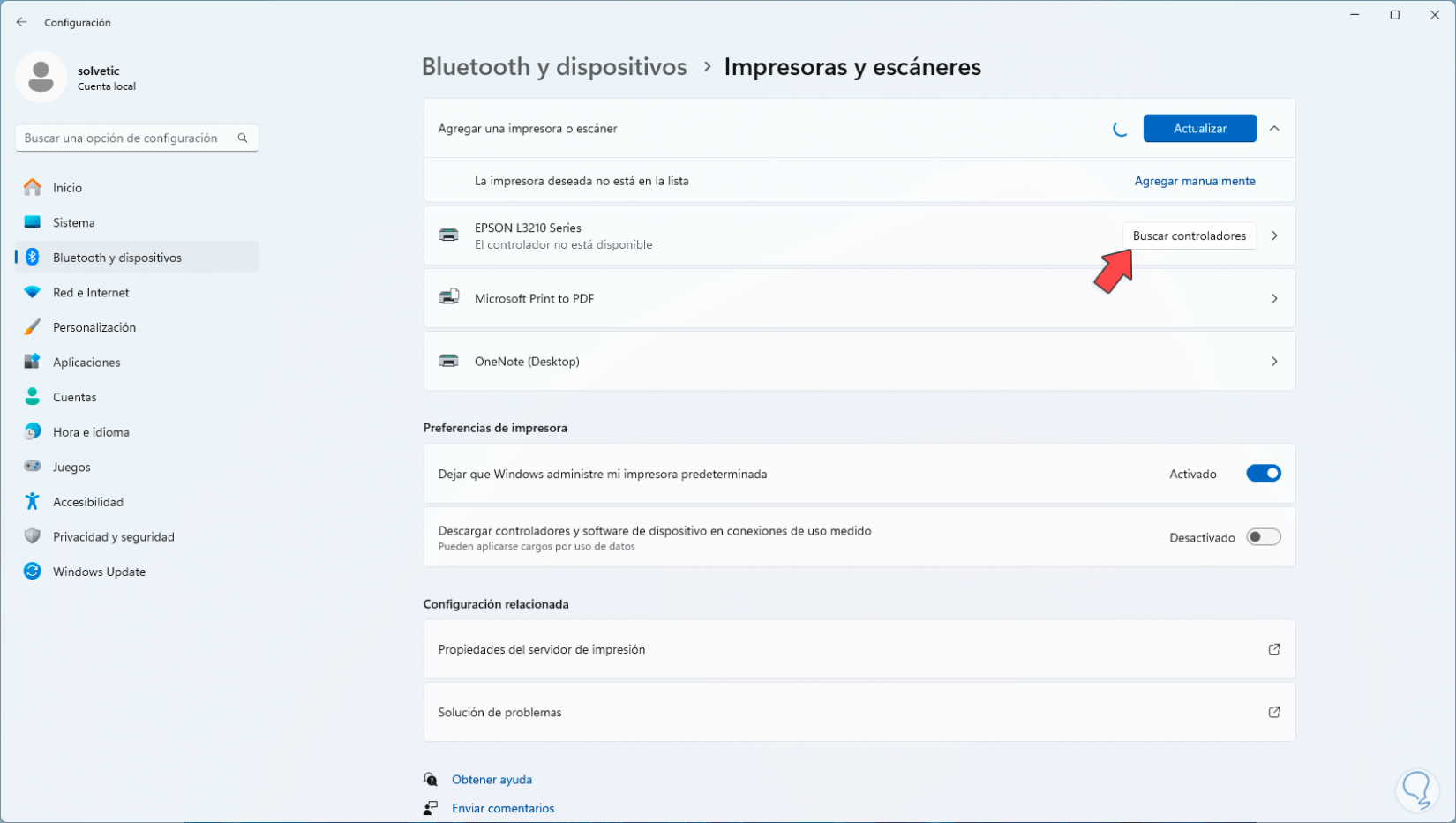Click the solvetic user avatar
The height and width of the screenshot is (823, 1456).
pyautogui.click(x=41, y=77)
